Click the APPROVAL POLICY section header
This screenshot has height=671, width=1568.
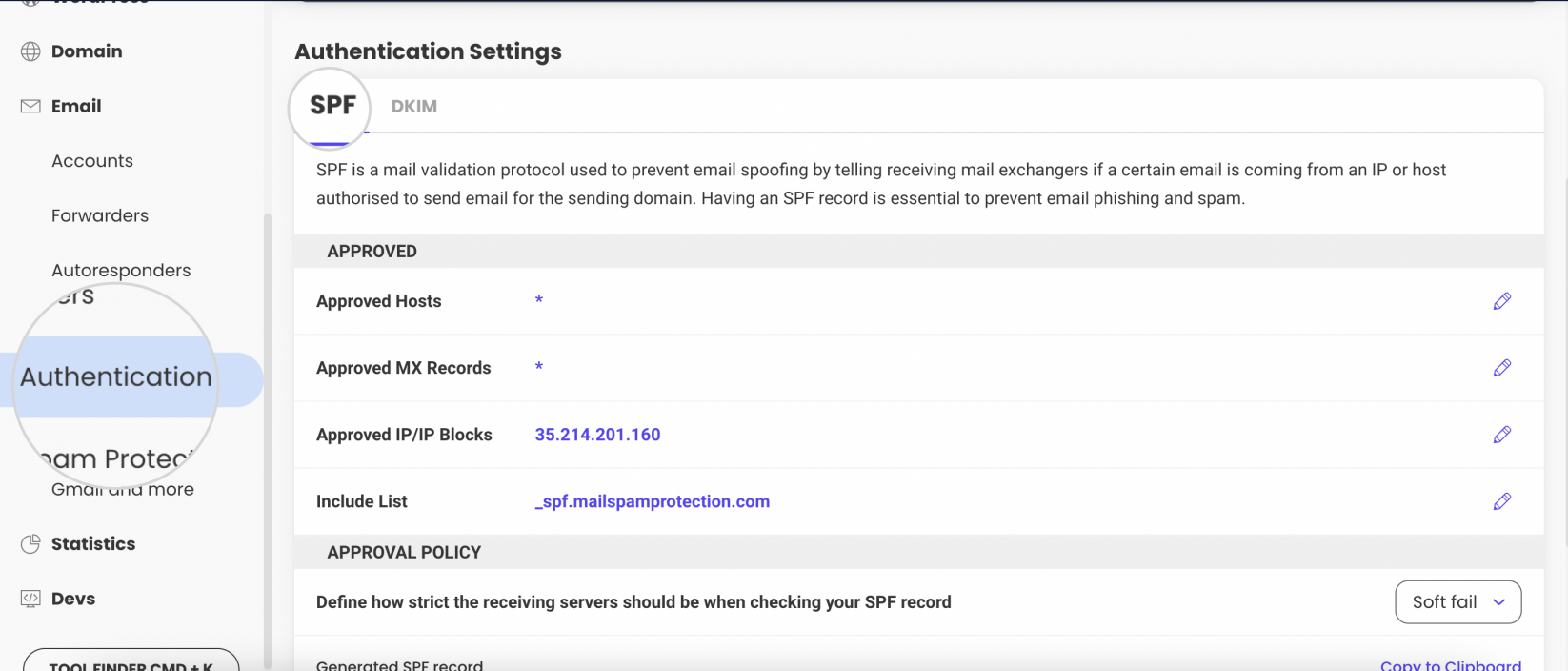[404, 553]
